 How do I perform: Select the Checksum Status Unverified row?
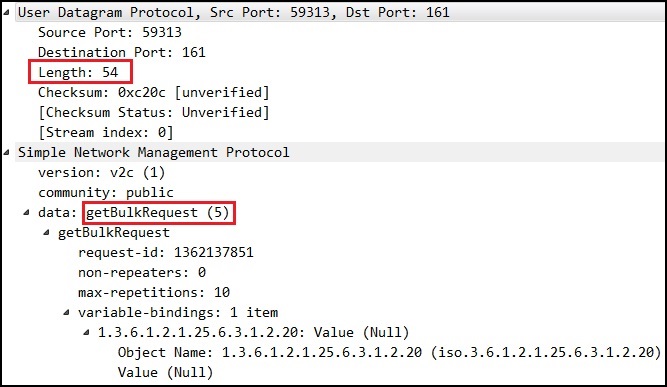(154, 112)
